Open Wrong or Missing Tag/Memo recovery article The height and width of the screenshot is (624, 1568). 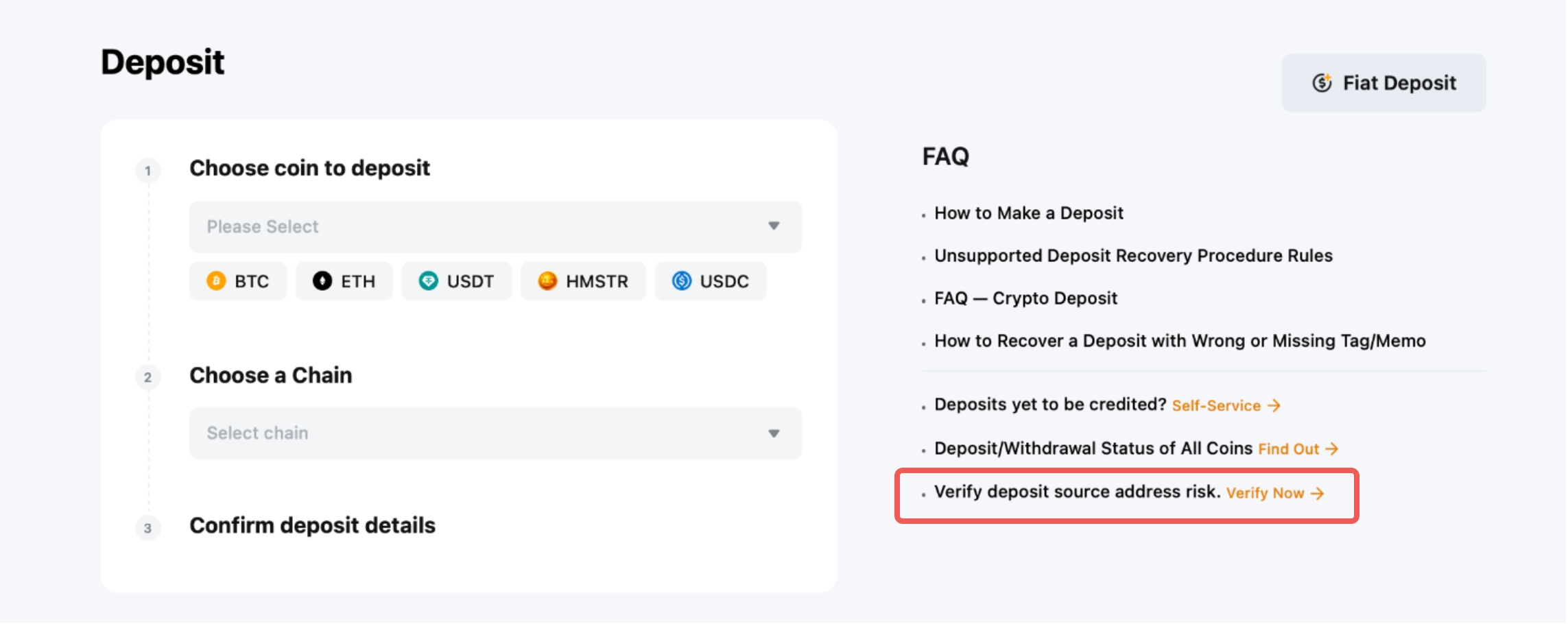pyautogui.click(x=1180, y=341)
